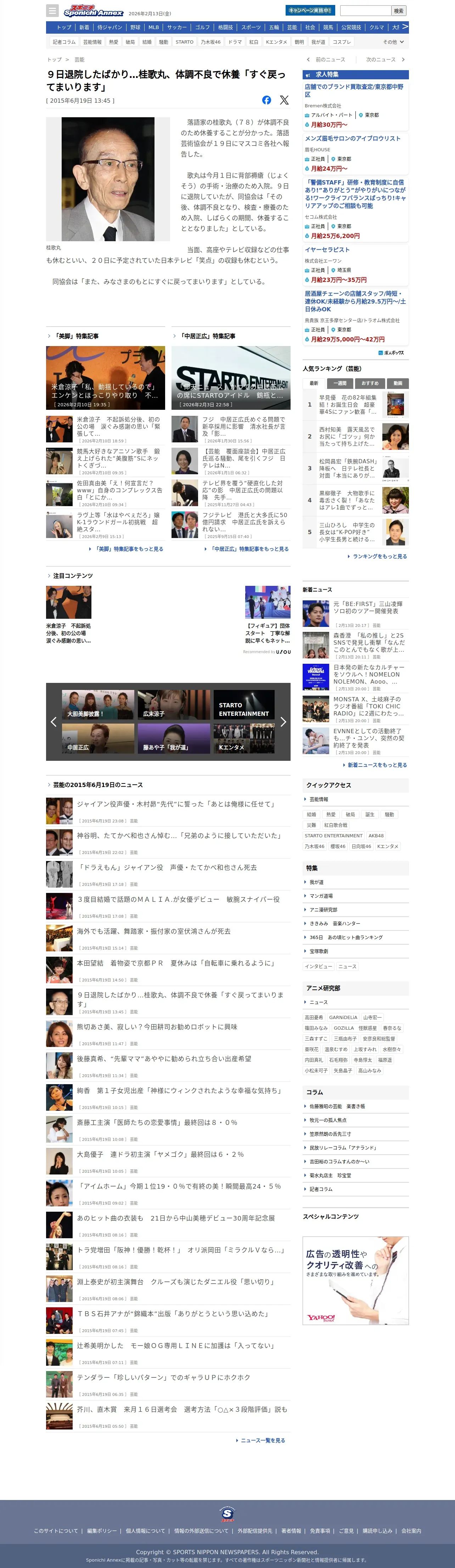Expand the その他 dropdown

393,42
